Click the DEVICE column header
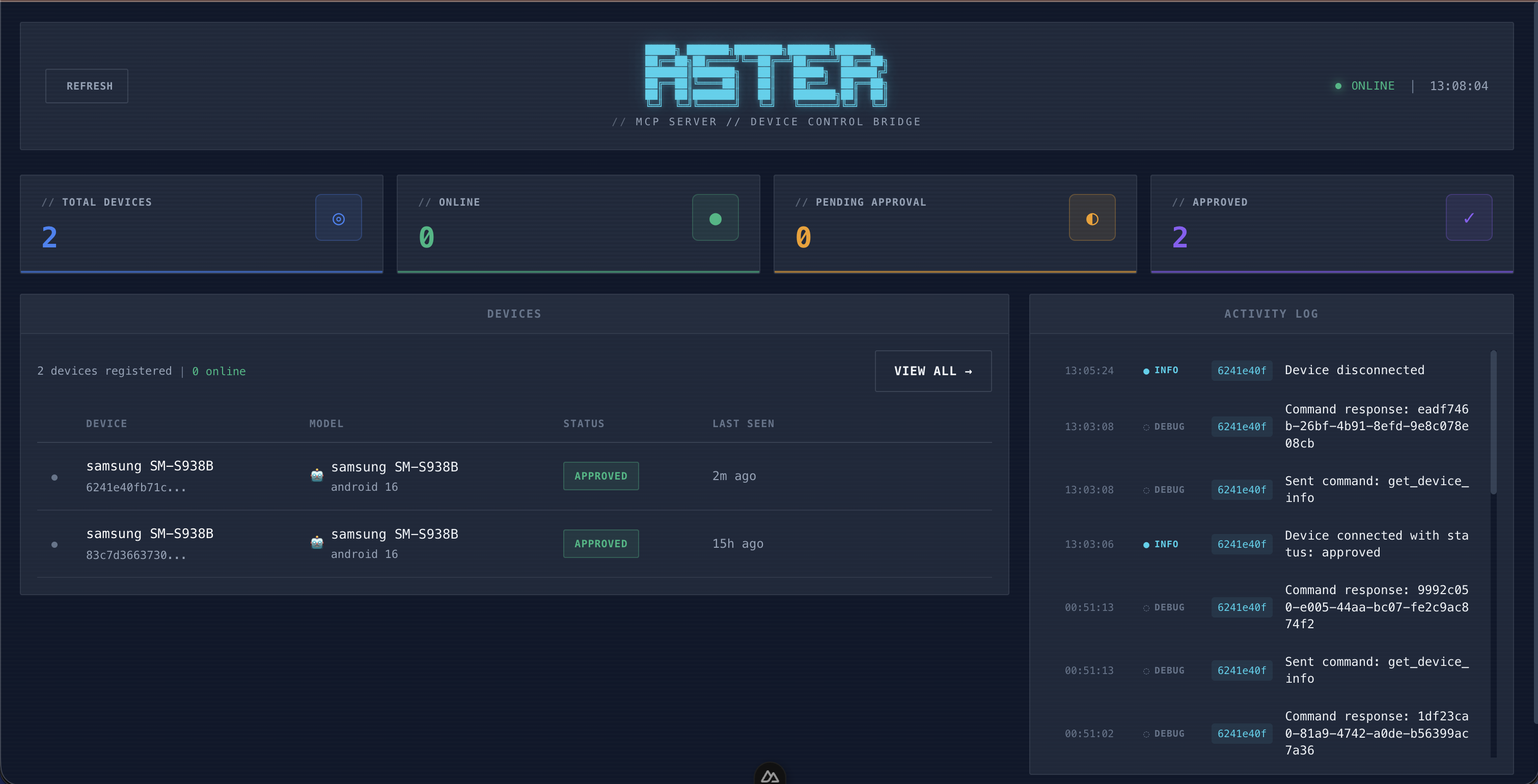Viewport: 1538px width, 784px height. [x=106, y=424]
